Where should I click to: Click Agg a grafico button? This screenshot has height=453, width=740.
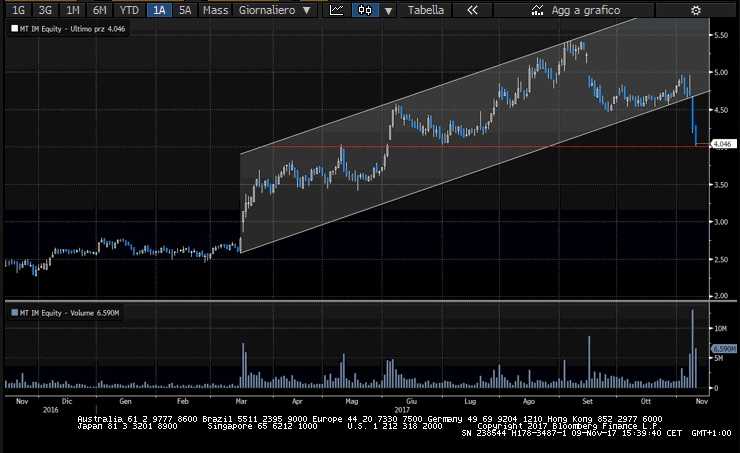tap(575, 10)
